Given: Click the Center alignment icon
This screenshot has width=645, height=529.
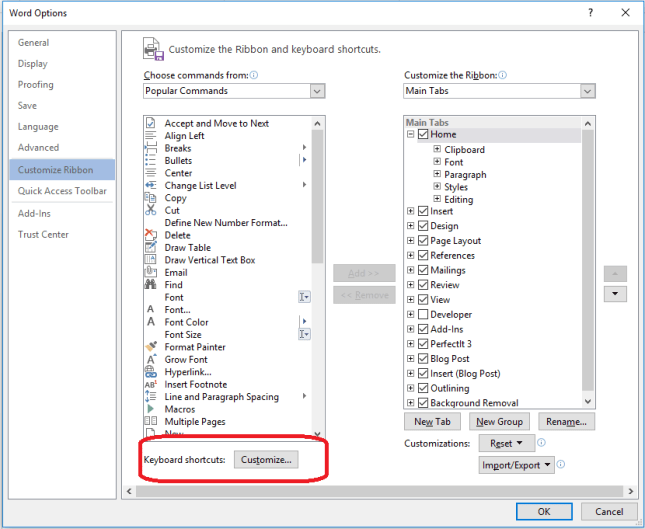Looking at the screenshot, I should 151,173.
